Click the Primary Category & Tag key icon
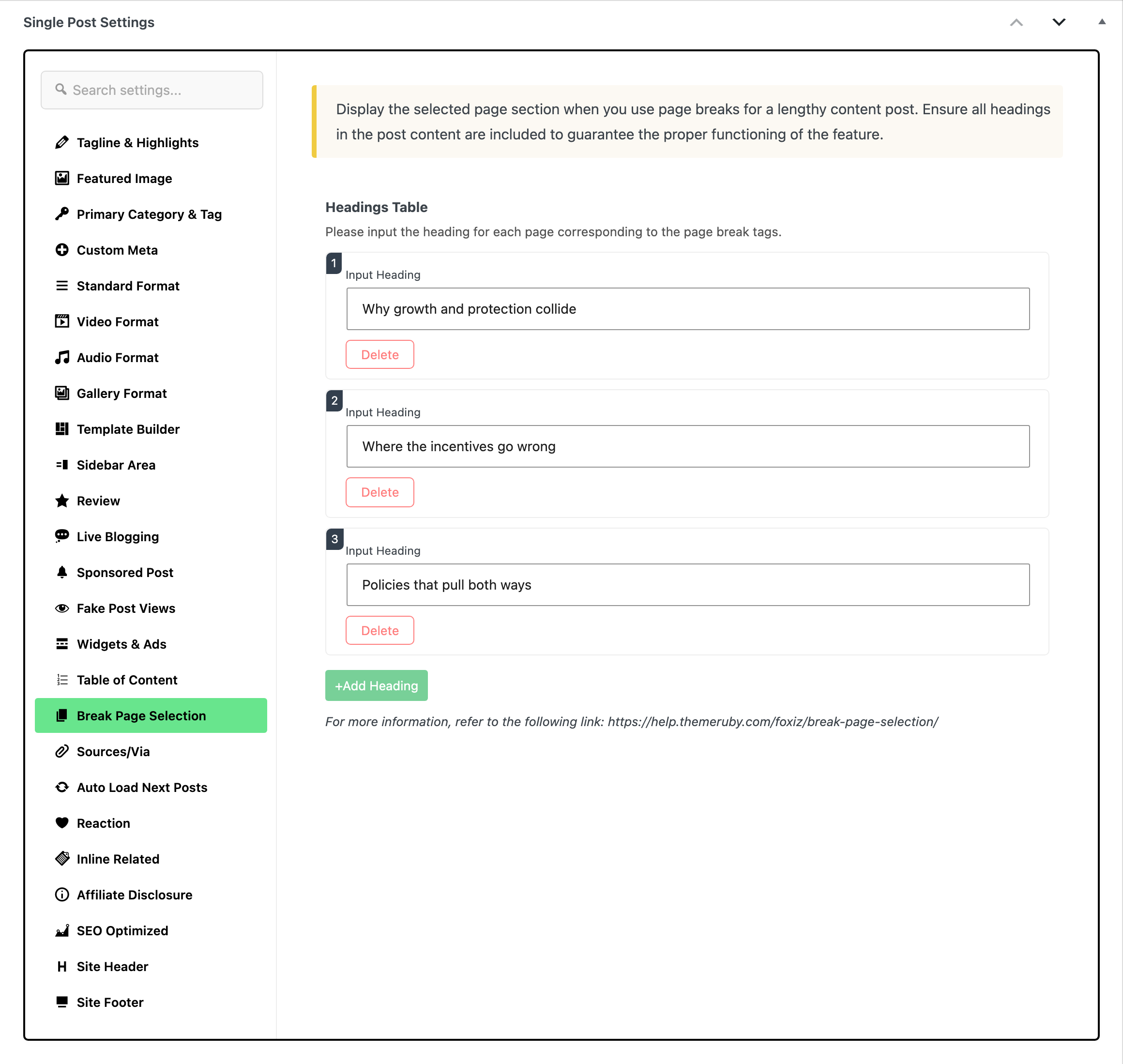This screenshot has width=1123, height=1064. pyautogui.click(x=62, y=214)
